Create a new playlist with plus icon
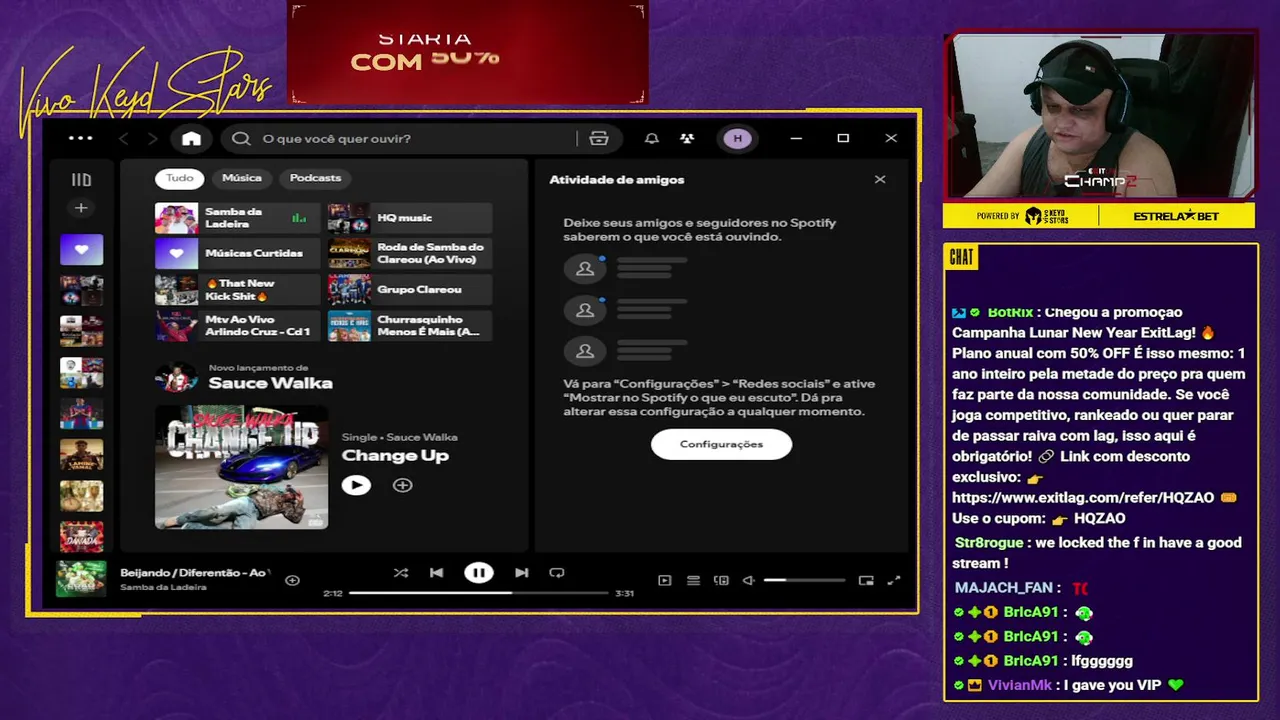 click(x=81, y=208)
